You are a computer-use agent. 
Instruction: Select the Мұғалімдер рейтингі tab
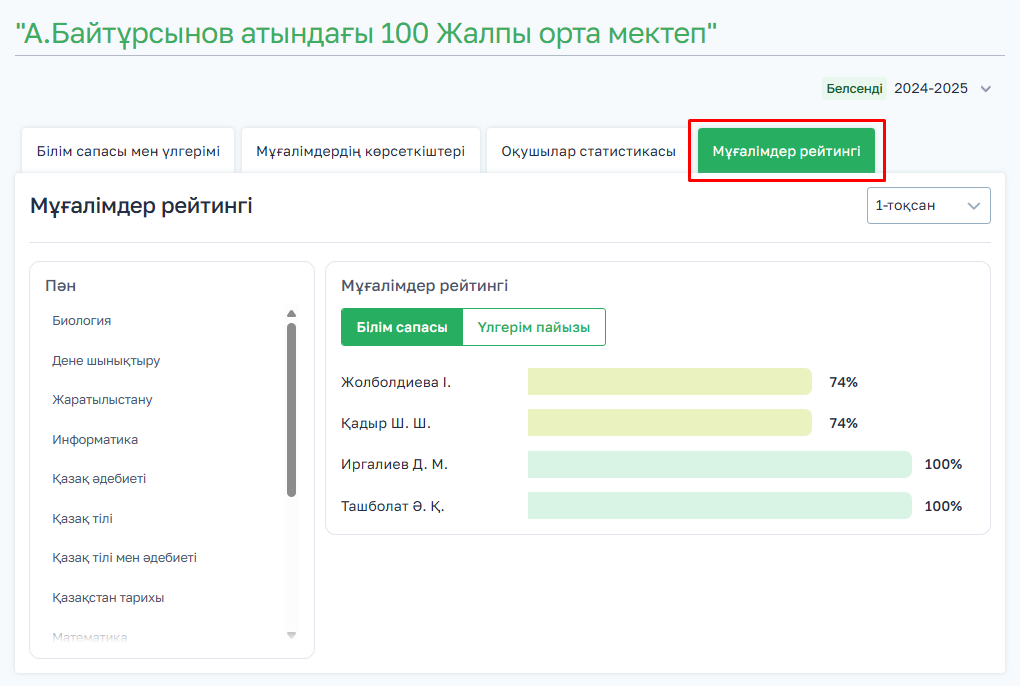tap(786, 151)
